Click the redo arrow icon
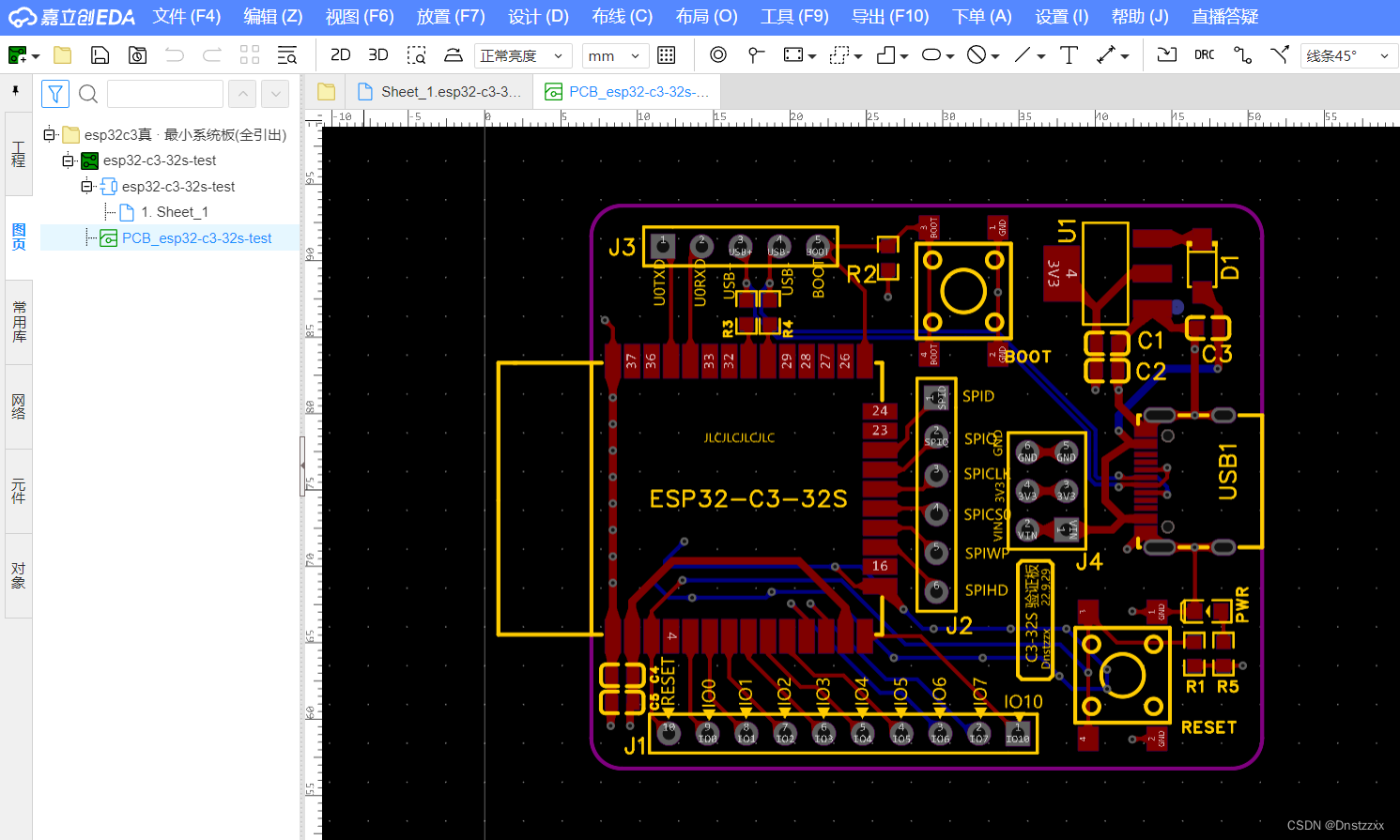This screenshot has height=840, width=1400. [212, 55]
